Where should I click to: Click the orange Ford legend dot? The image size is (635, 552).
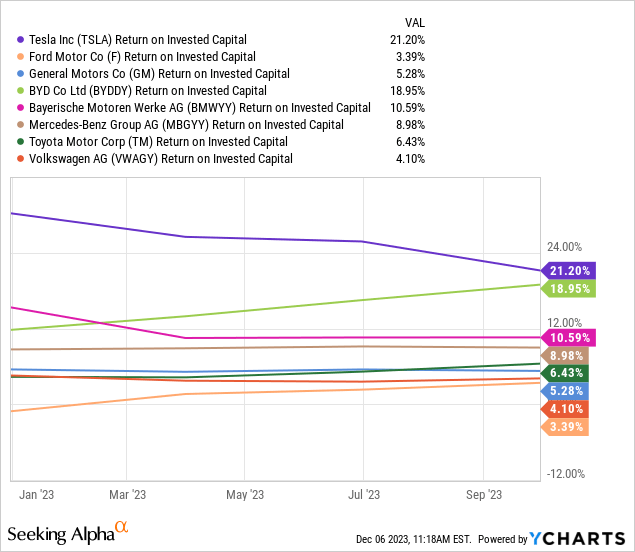20,57
